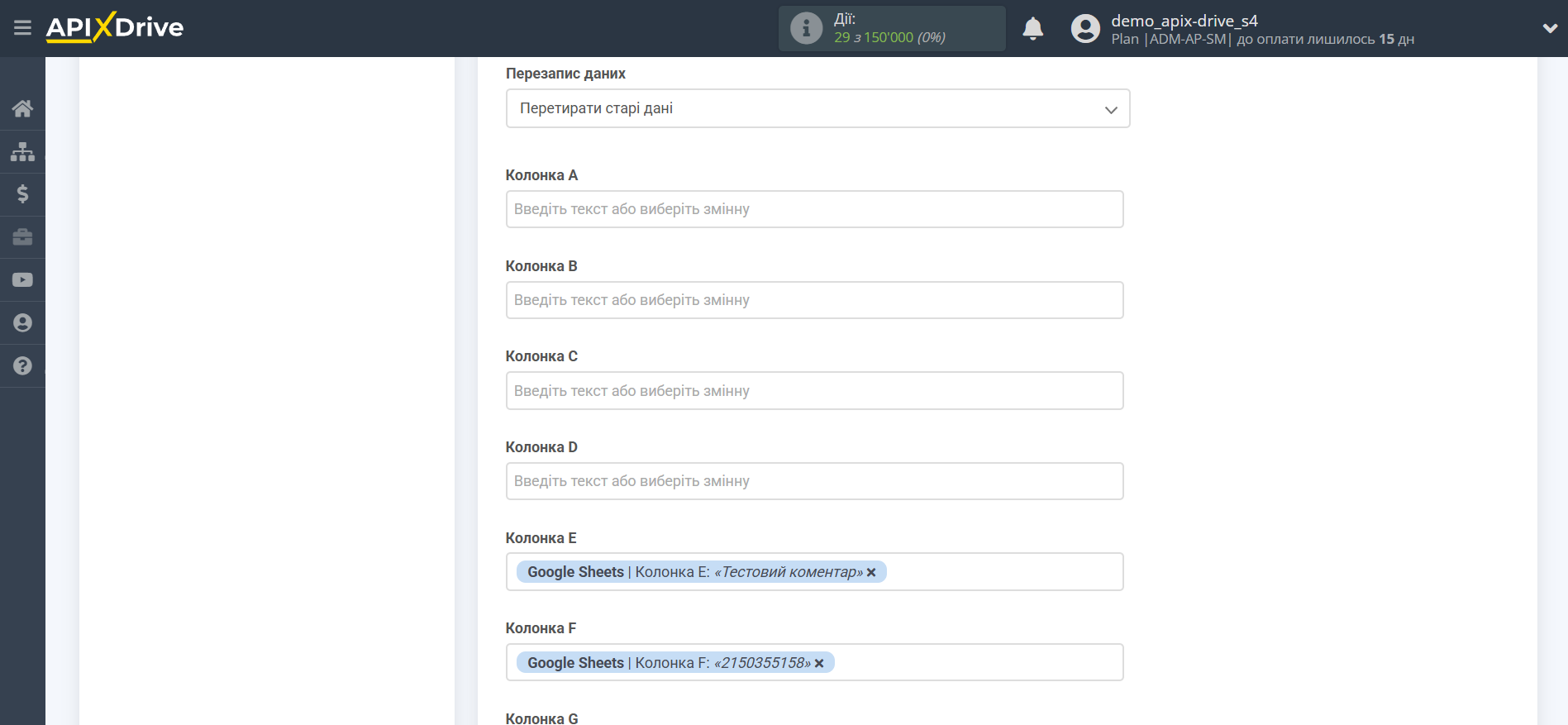Click the info icon near Дії
The width and height of the screenshot is (1568, 725).
coord(806,28)
